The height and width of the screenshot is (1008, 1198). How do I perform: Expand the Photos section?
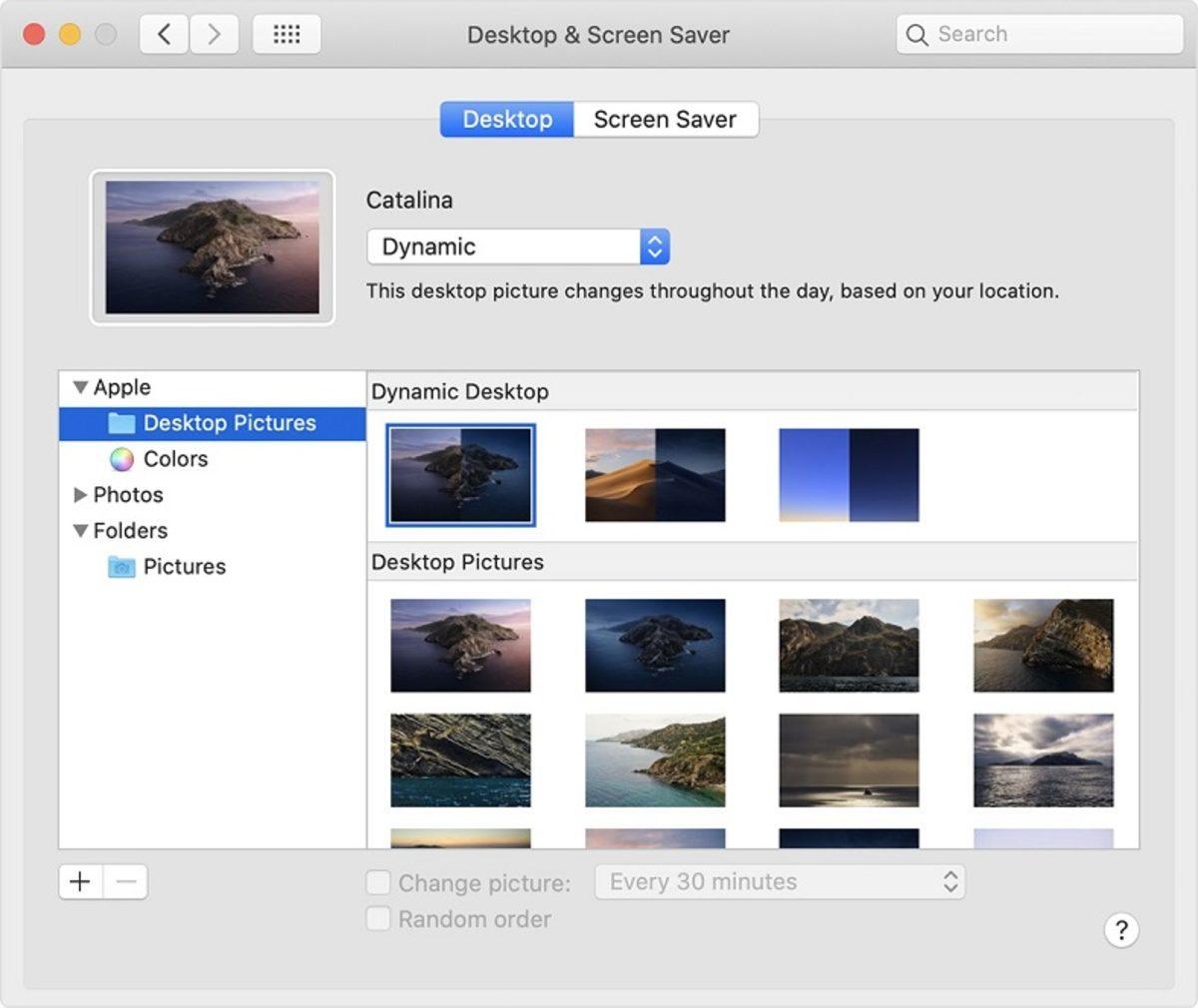point(81,495)
